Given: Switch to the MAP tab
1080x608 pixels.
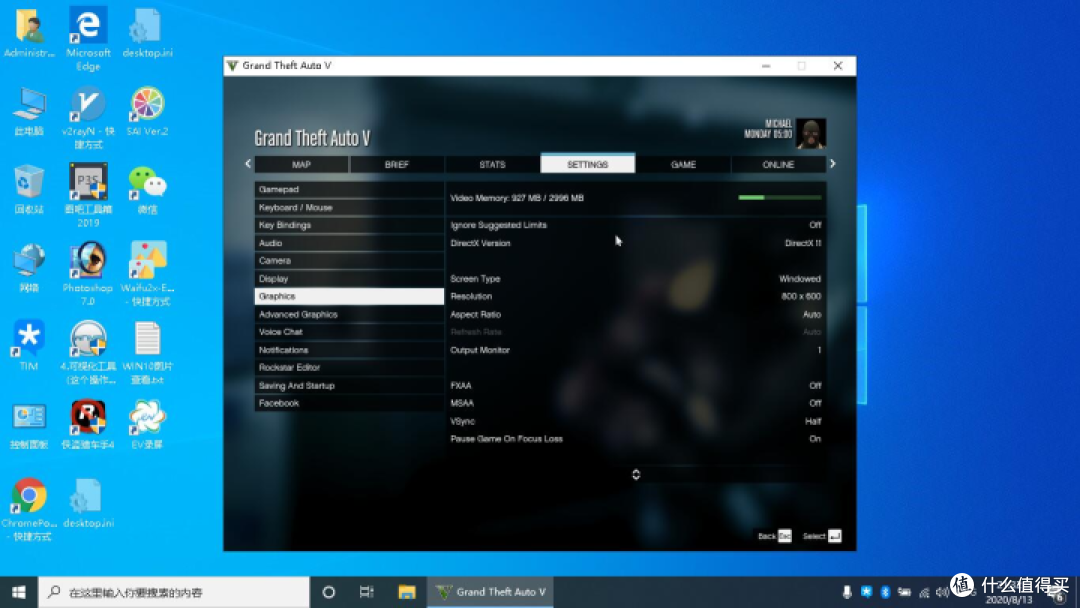Looking at the screenshot, I should click(301, 165).
